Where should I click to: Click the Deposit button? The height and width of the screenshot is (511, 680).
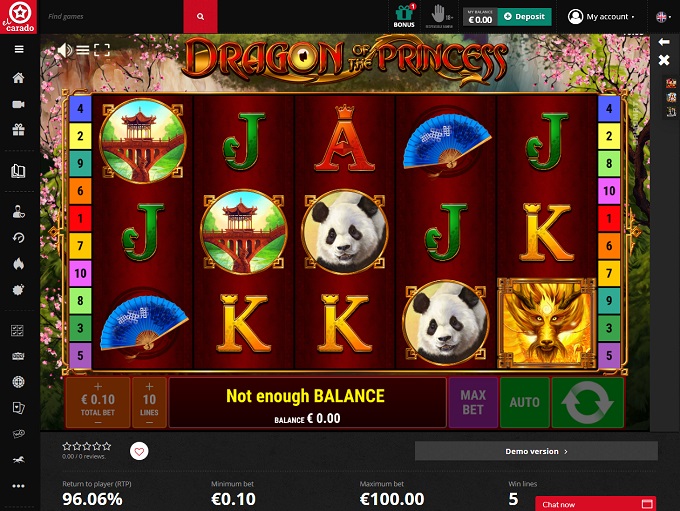(x=524, y=17)
